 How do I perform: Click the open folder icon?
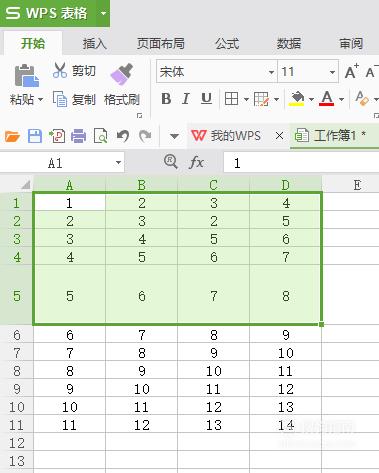13,136
